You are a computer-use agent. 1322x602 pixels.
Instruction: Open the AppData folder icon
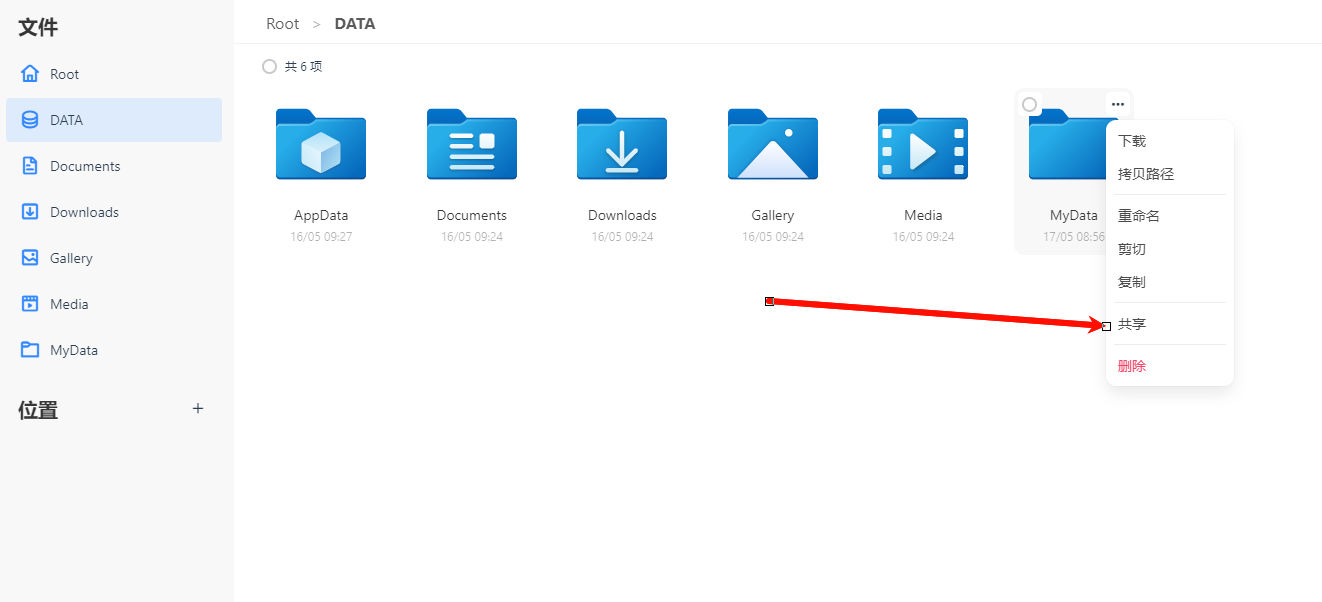coord(321,145)
